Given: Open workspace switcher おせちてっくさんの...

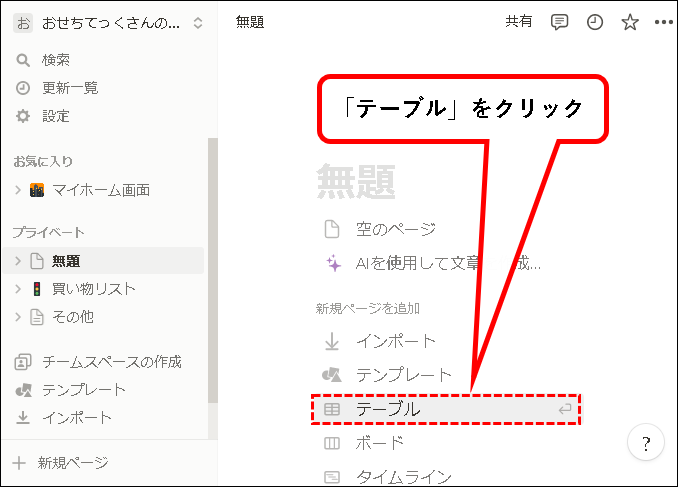Looking at the screenshot, I should 110,23.
